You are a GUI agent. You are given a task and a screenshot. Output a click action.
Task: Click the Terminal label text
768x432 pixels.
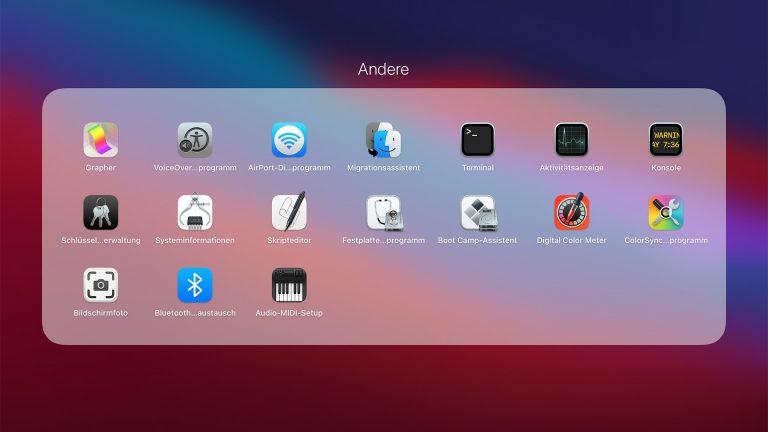point(477,168)
